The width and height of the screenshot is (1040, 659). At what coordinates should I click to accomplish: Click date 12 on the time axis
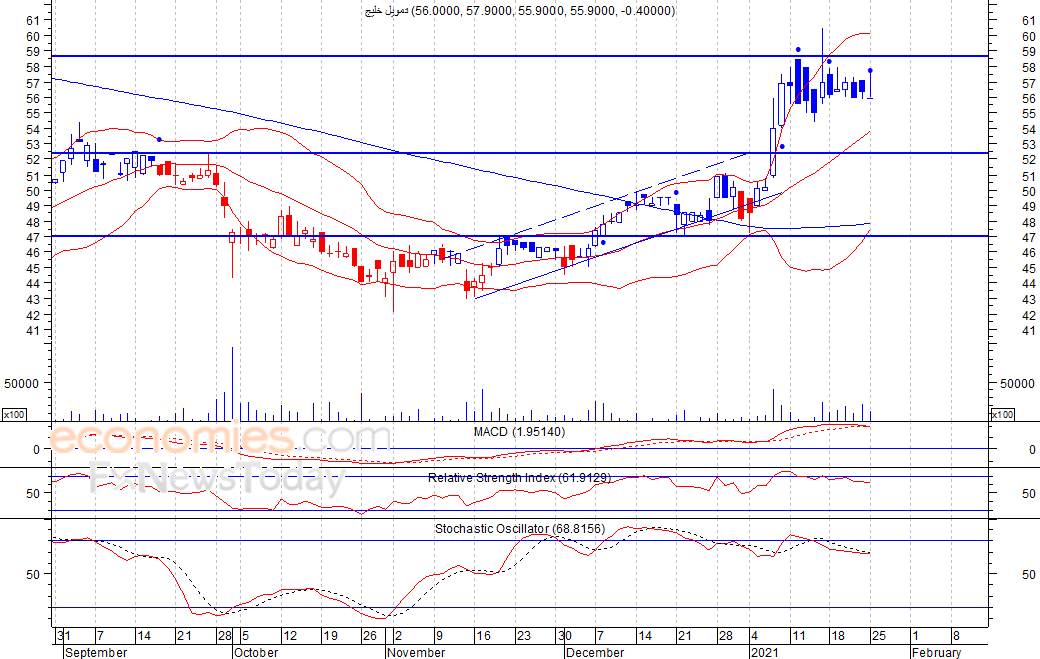(x=290, y=636)
